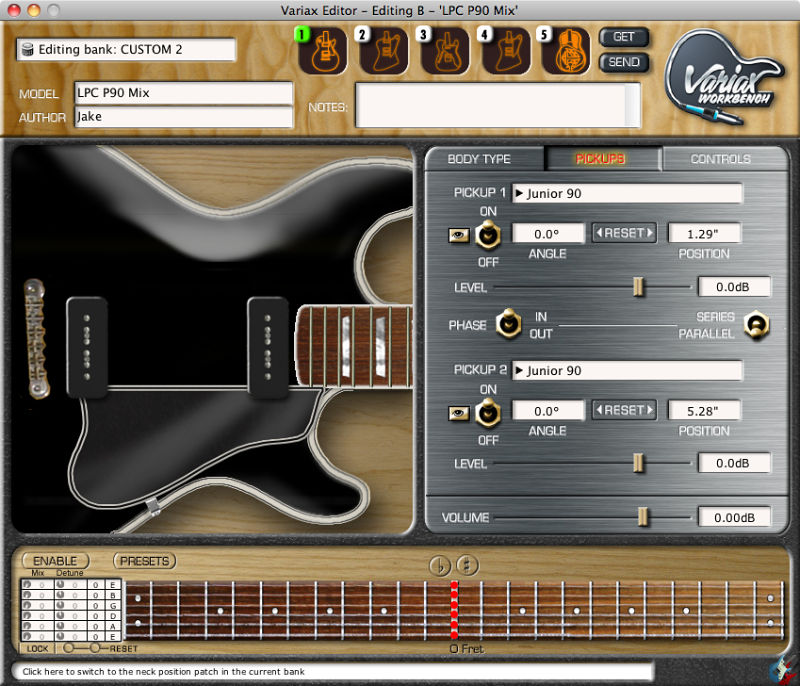Toggle the Pickup 2 ON/OFF switch
Image resolution: width=800 pixels, height=686 pixels.
pos(488,413)
